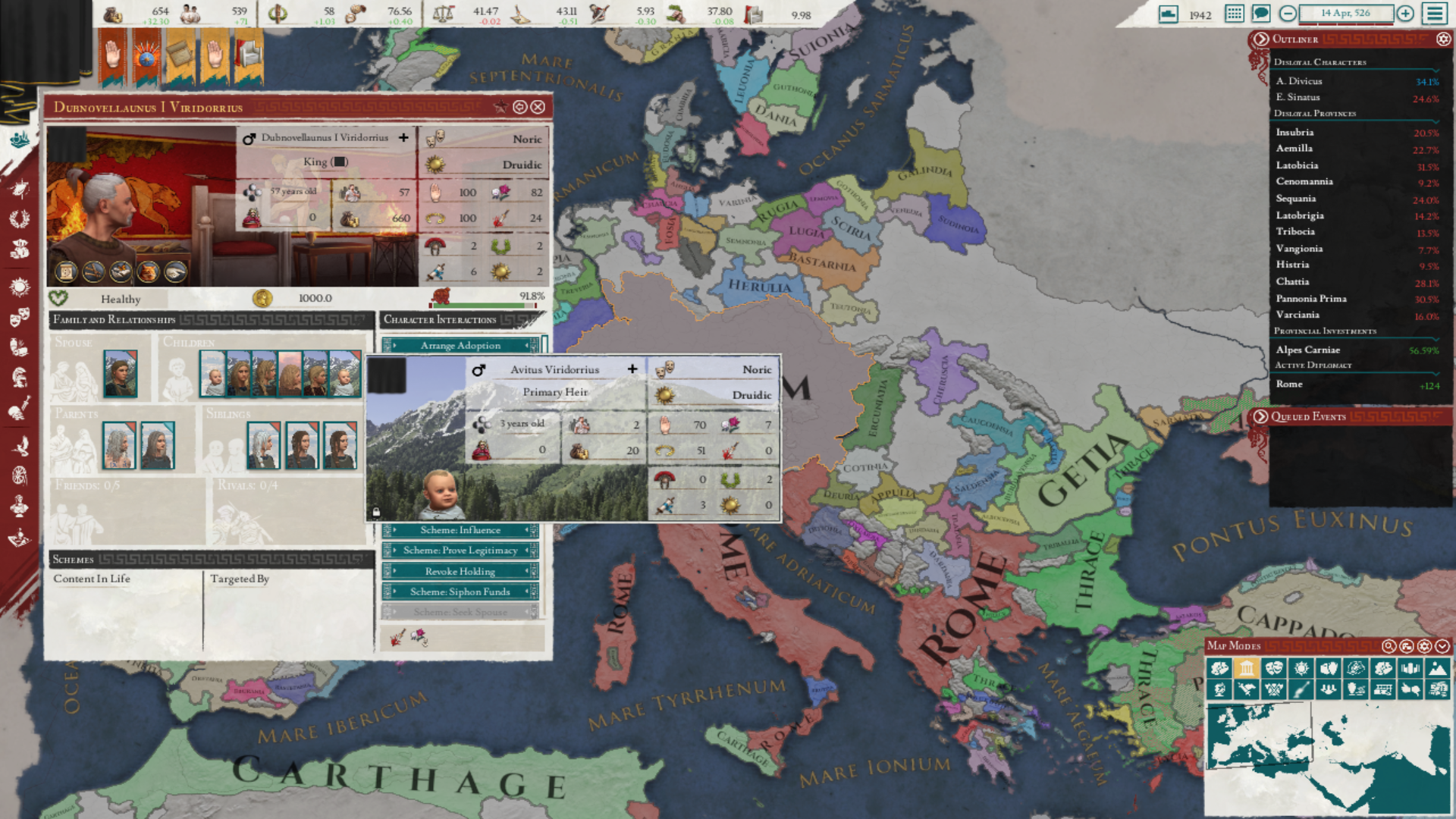Screen dimensions: 1456x819
Task: Click Revoke Holding interaction
Action: (x=460, y=571)
